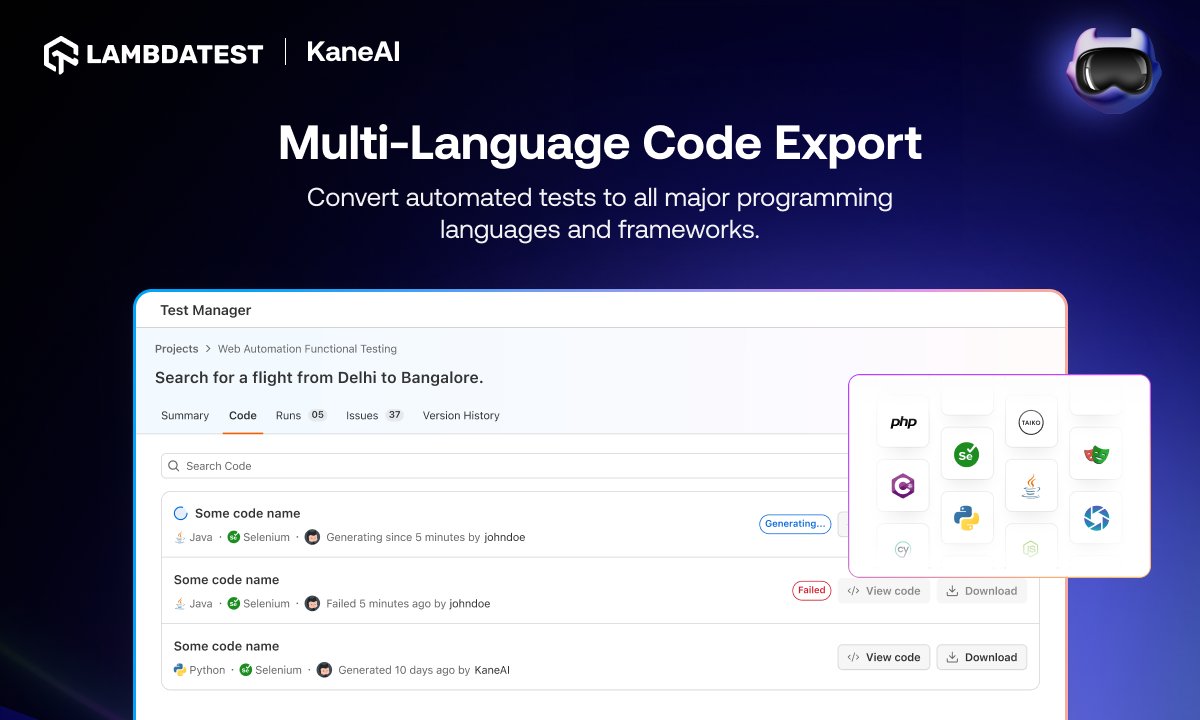Switch to the Runs tab
The width and height of the screenshot is (1200, 720).
click(301, 415)
